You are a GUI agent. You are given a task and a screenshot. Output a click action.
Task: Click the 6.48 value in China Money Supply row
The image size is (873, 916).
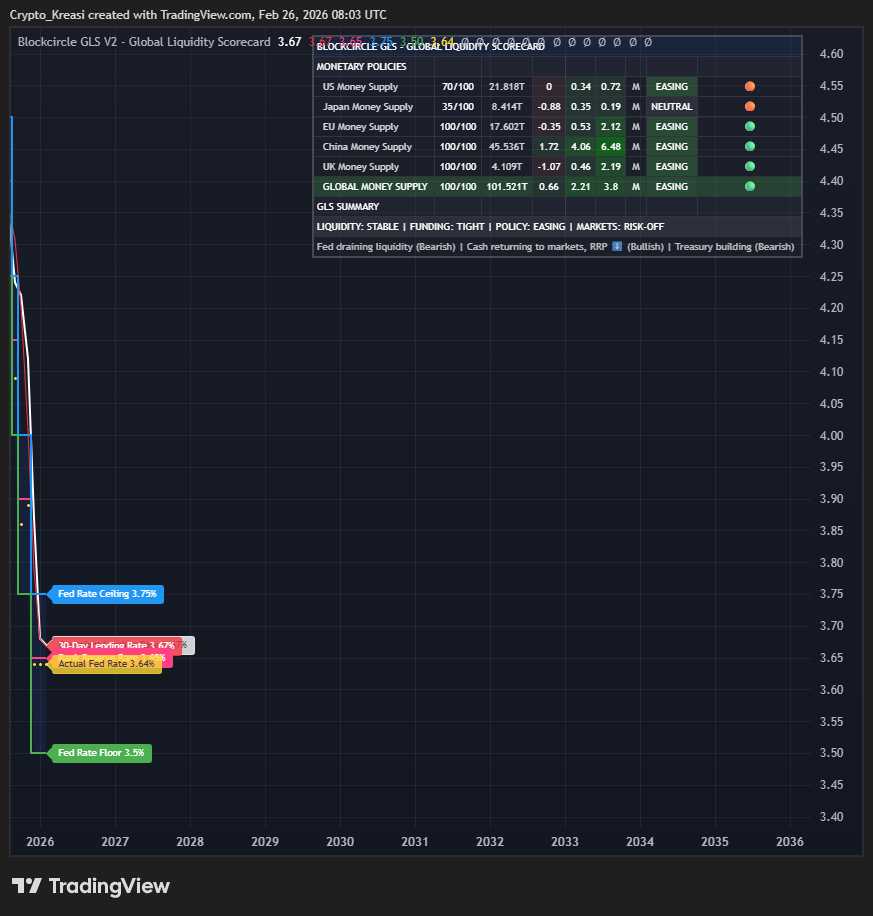pos(608,147)
